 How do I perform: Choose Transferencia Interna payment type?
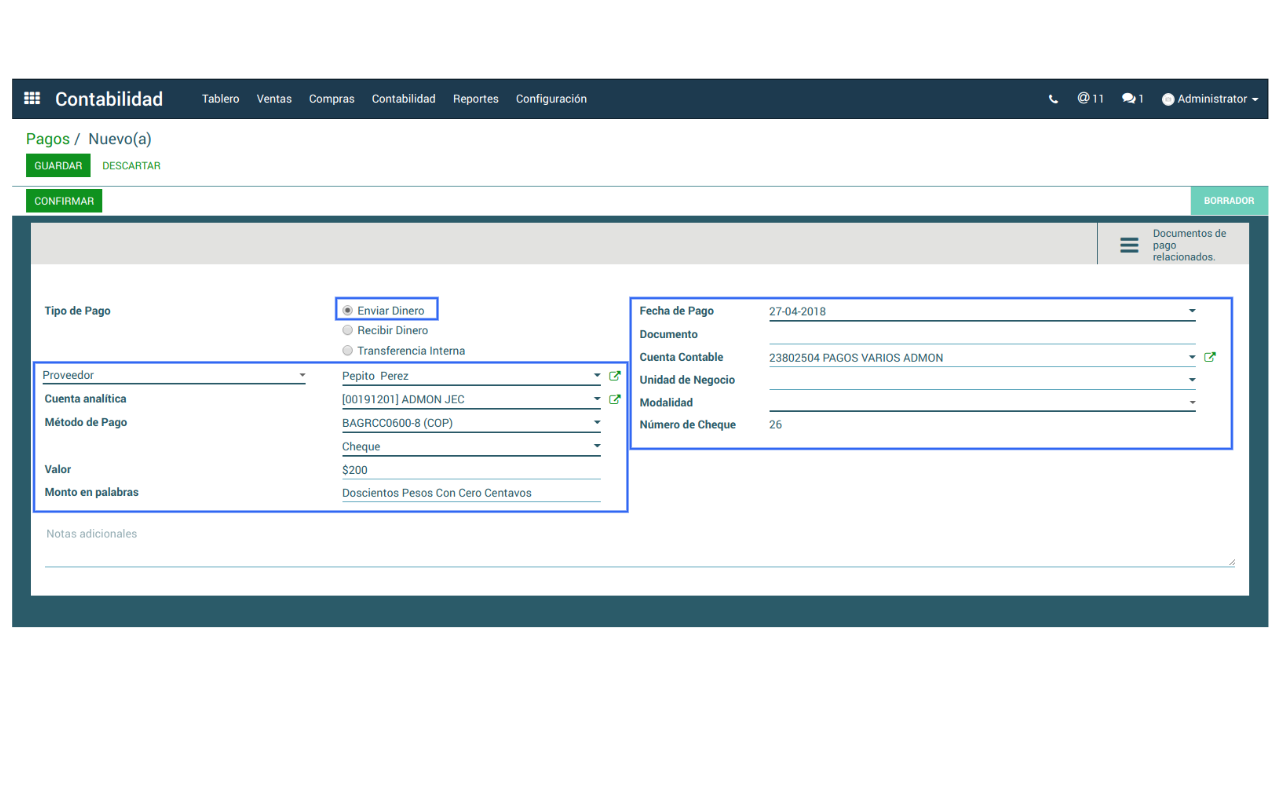tap(348, 351)
